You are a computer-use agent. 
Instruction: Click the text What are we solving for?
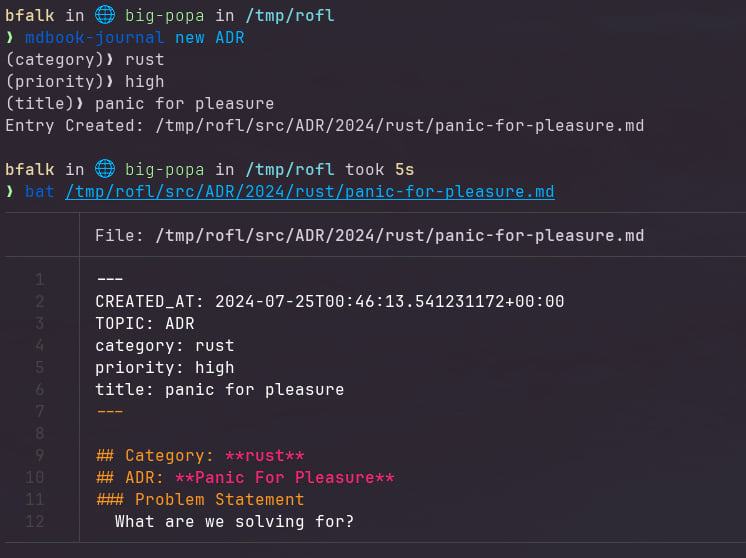[235, 521]
